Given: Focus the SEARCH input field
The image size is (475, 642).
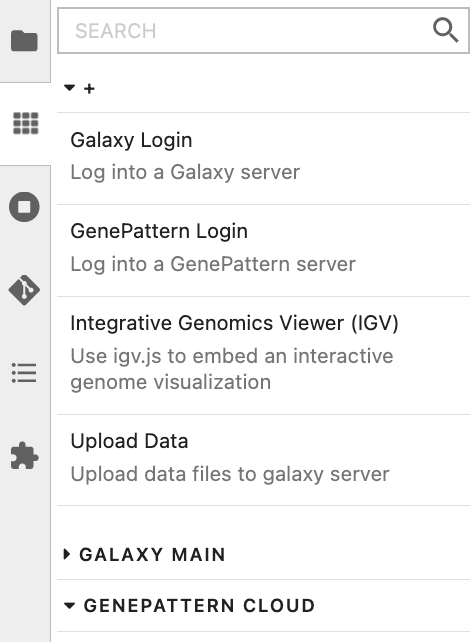Looking at the screenshot, I should (x=263, y=31).
